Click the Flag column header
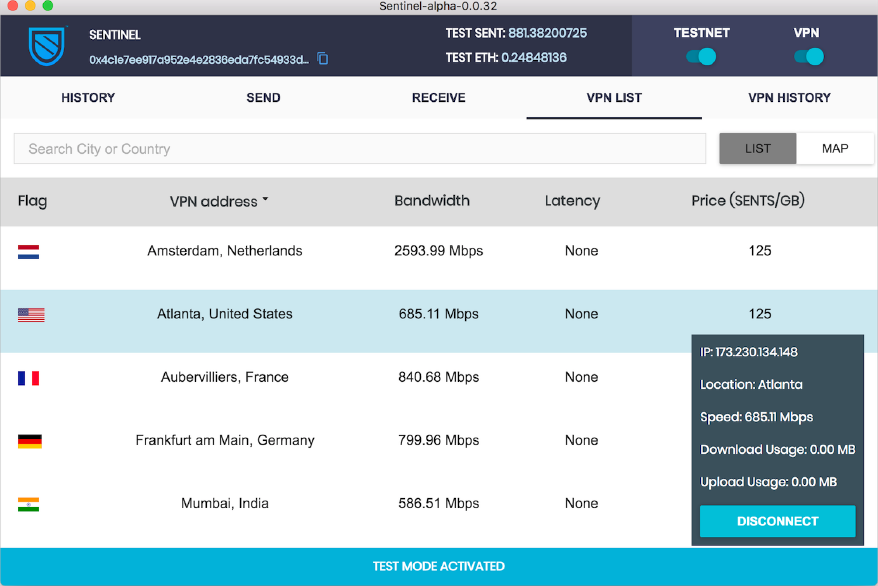The image size is (878, 586). tap(32, 201)
